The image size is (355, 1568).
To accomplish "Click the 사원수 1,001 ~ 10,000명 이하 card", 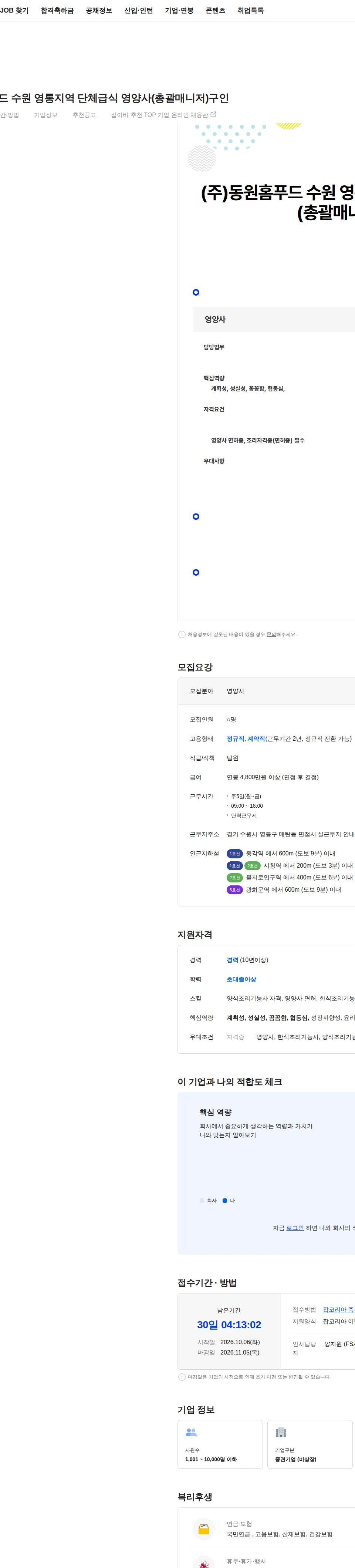I will click(x=220, y=1444).
